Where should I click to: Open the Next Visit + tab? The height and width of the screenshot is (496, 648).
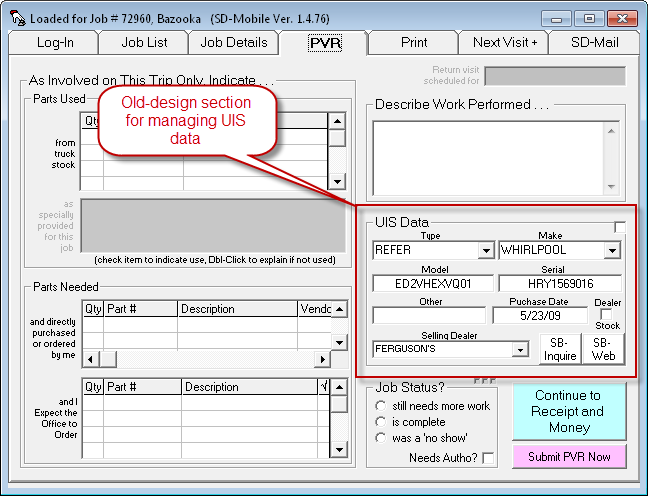(x=504, y=43)
